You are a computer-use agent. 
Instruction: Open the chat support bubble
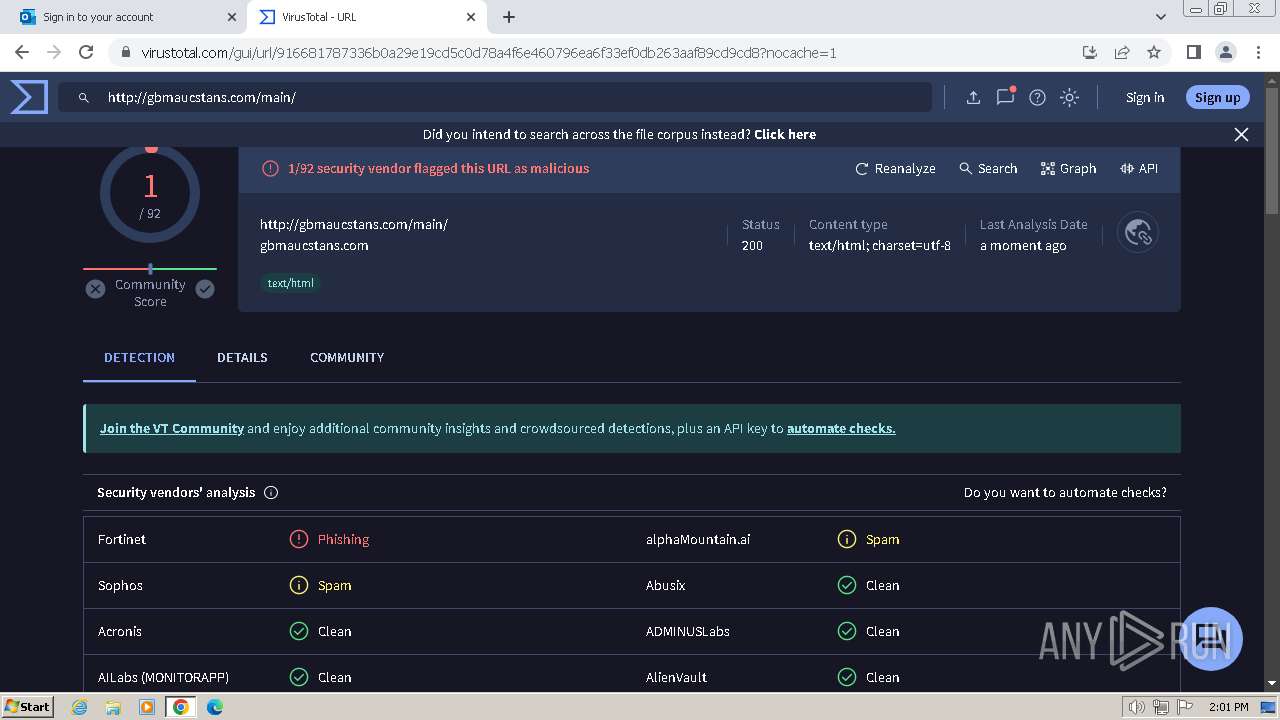(1211, 638)
